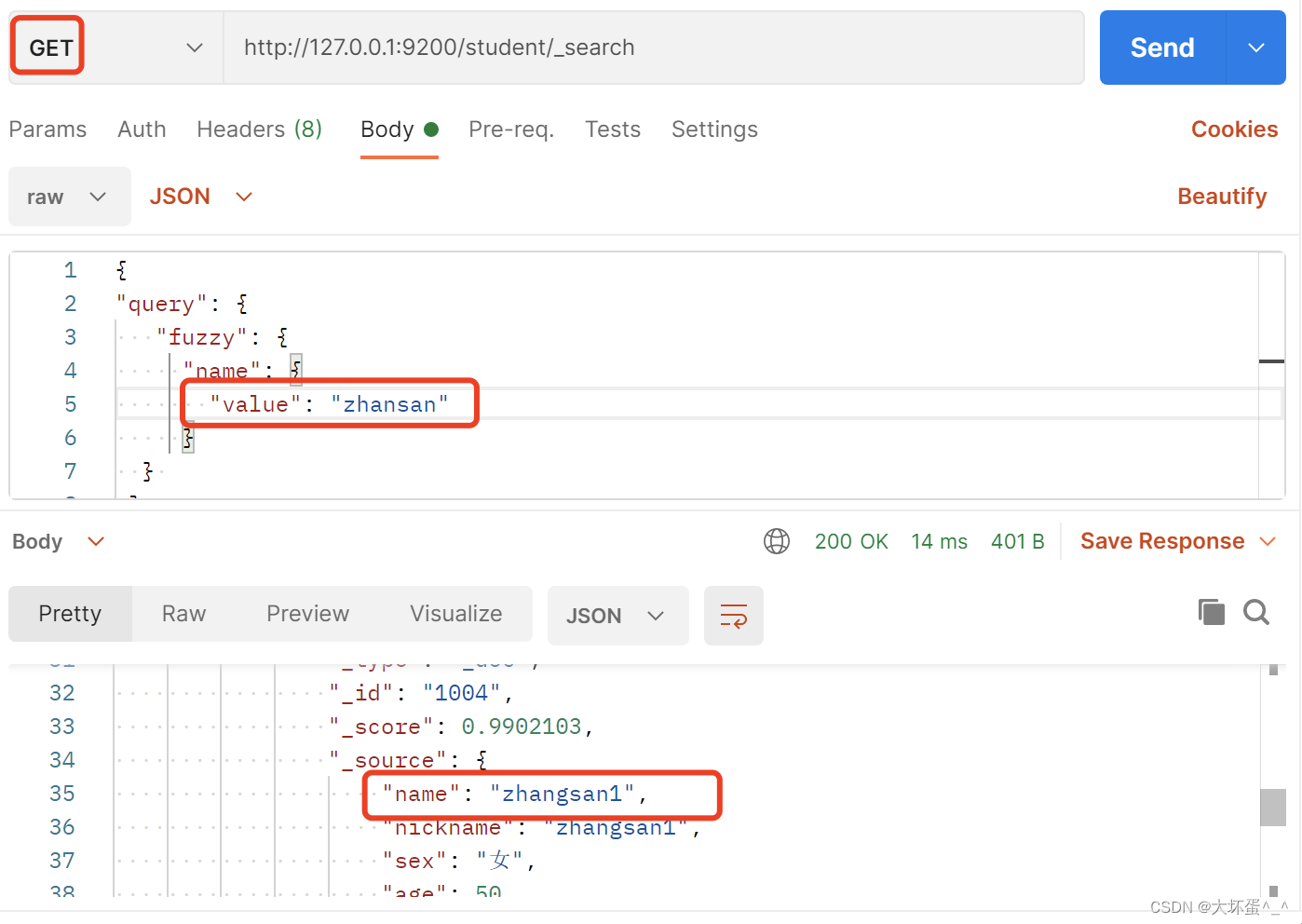
Task: Open the Headers (8) tab
Action: [259, 129]
